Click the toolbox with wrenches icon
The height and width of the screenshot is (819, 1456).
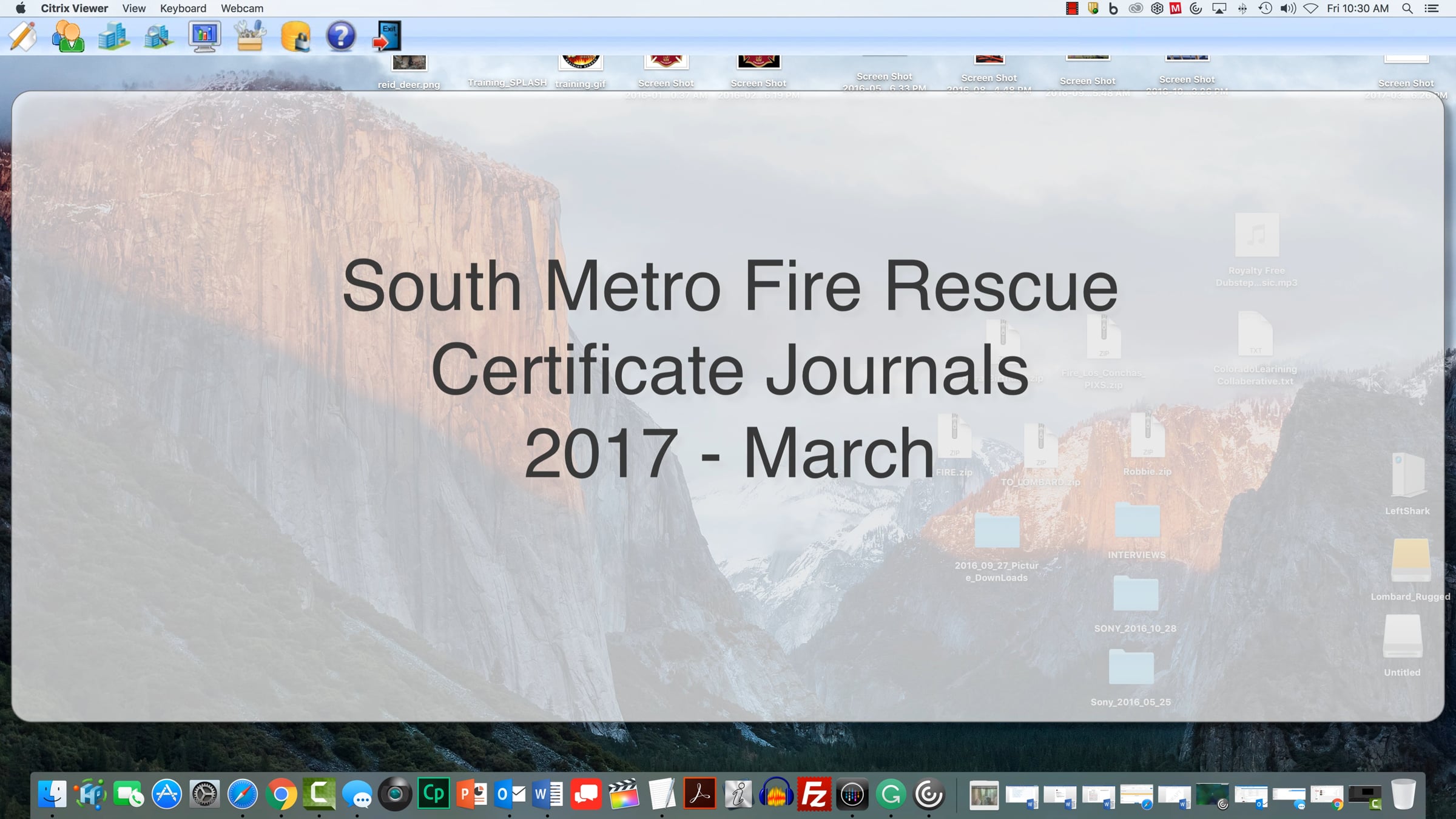(250, 36)
